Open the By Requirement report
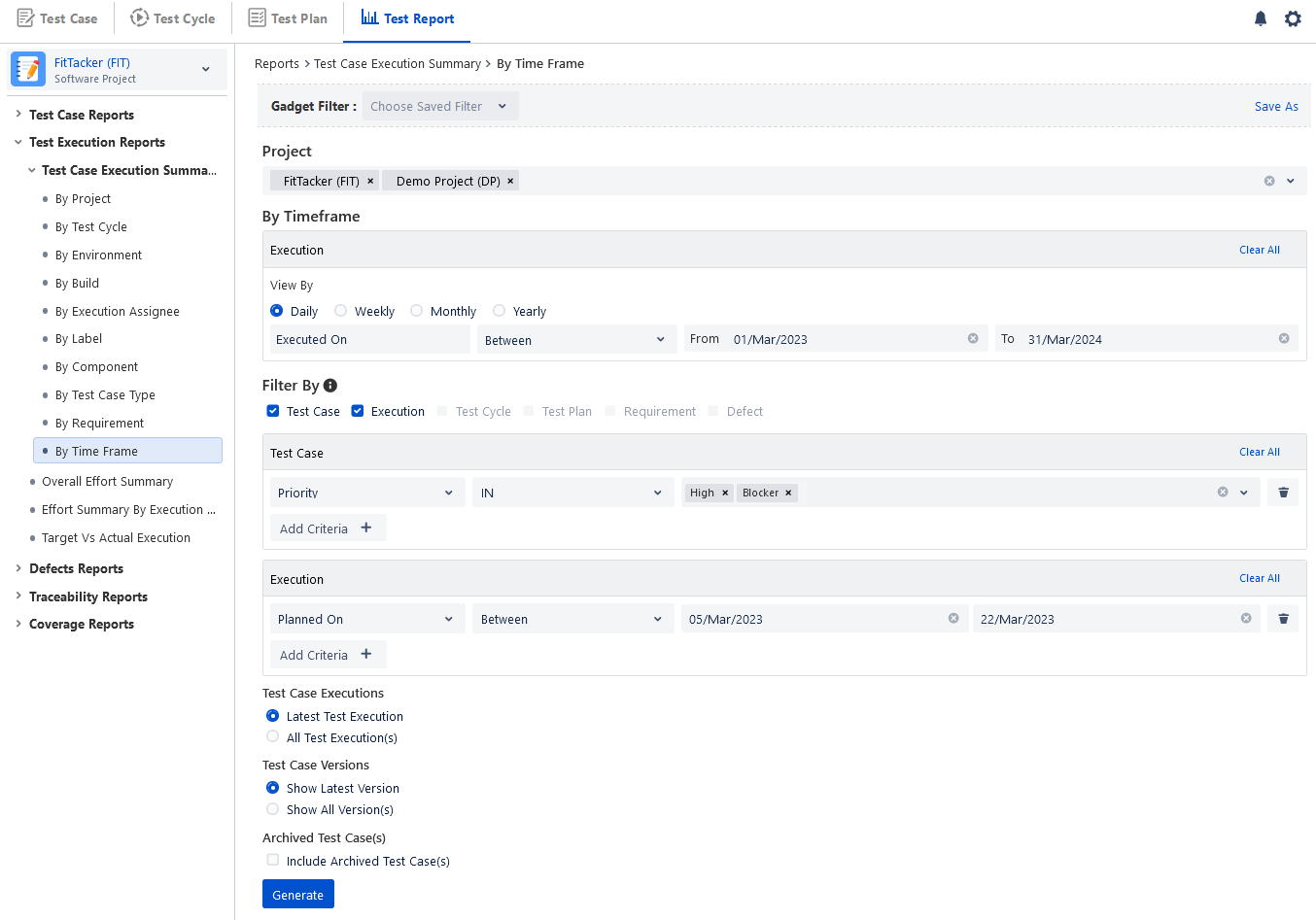Image resolution: width=1316 pixels, height=920 pixels. (99, 424)
